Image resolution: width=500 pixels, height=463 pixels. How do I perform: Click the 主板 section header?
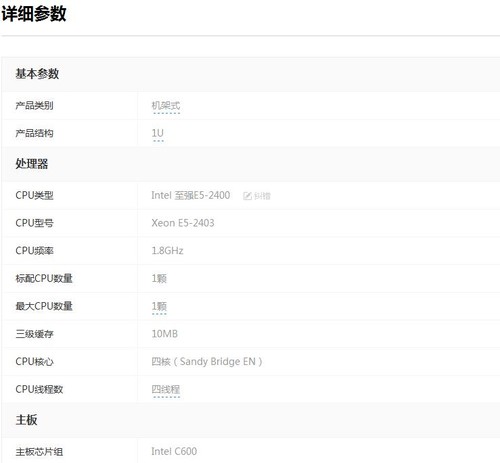[x=26, y=420]
